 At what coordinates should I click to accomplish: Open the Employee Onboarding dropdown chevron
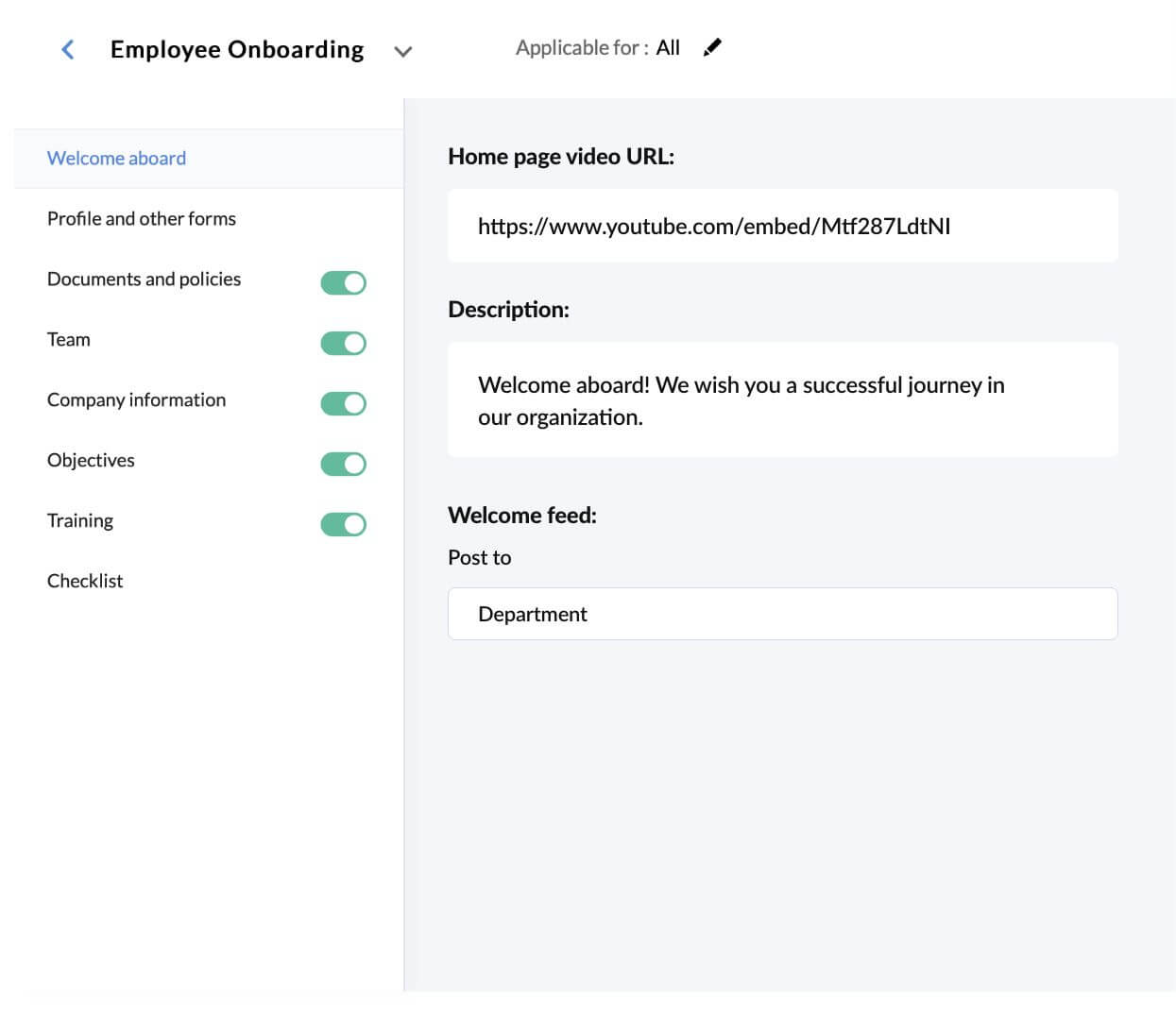click(403, 52)
